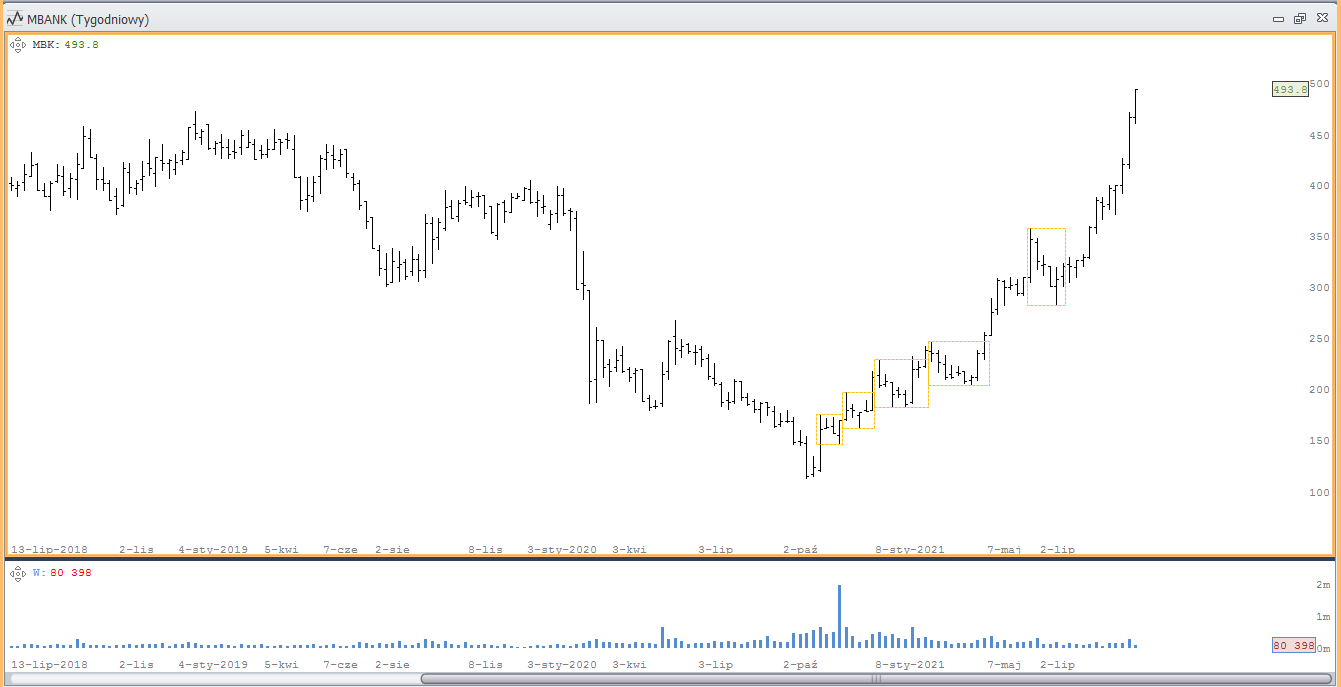Click the red 80 398 volume tag on the axis
1341x687 pixels.
(x=1293, y=646)
